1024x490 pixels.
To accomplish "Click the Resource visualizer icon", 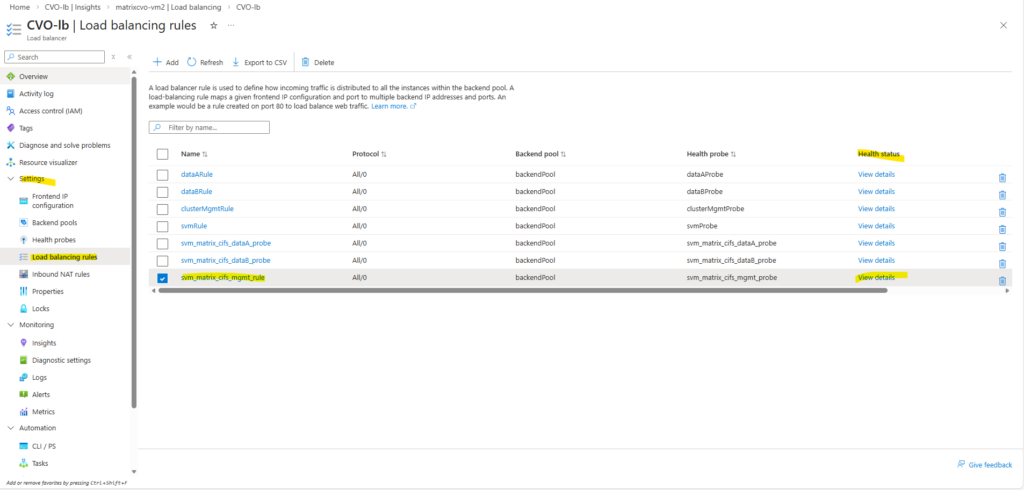I will pos(10,162).
